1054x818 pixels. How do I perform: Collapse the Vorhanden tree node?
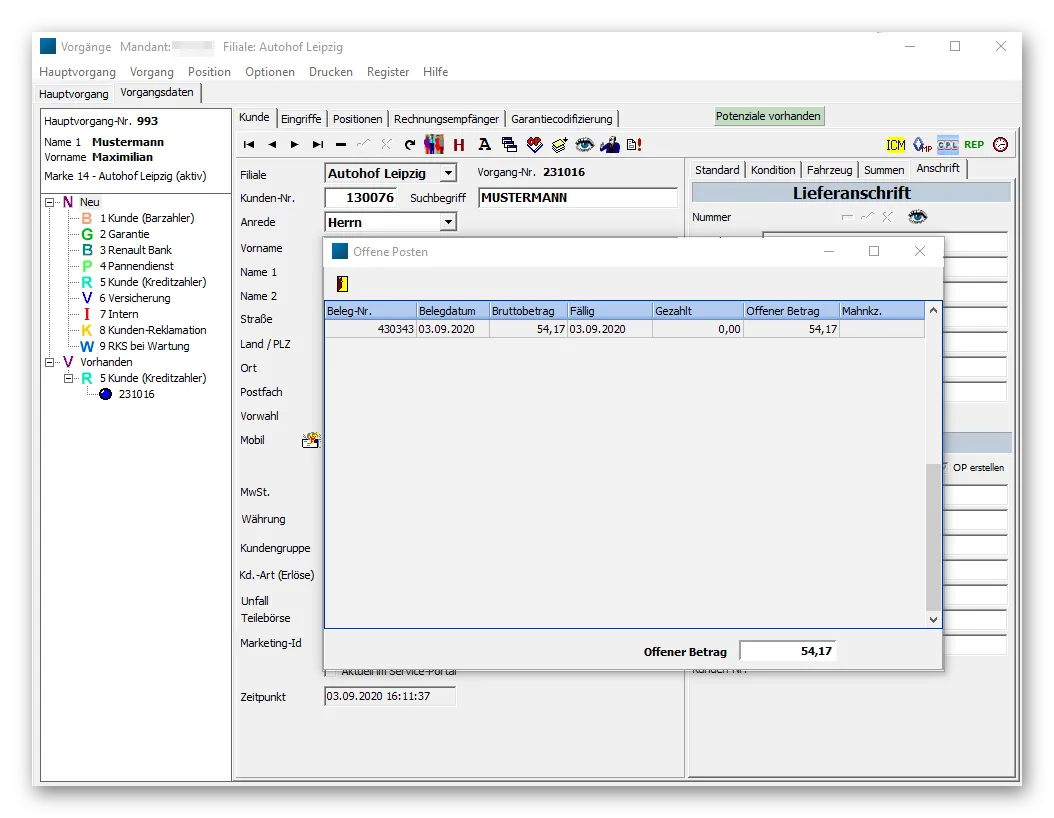[49, 362]
